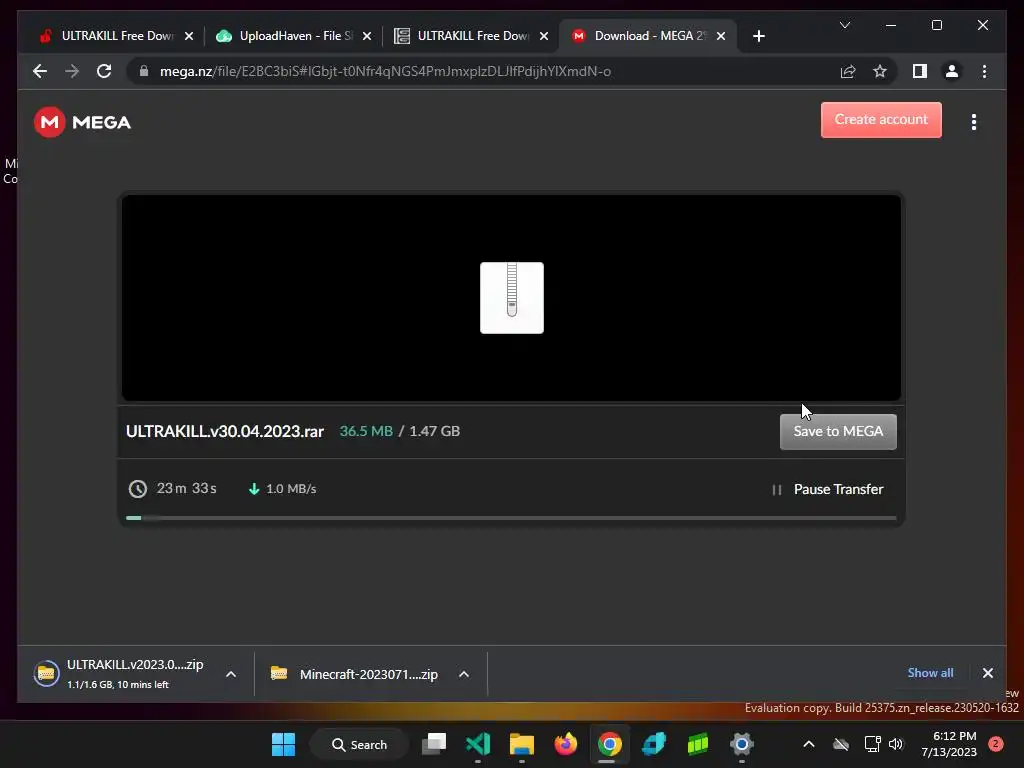The height and width of the screenshot is (768, 1024).
Task: Click the 1.0 MB/s download speed indicator
Action: point(283,488)
